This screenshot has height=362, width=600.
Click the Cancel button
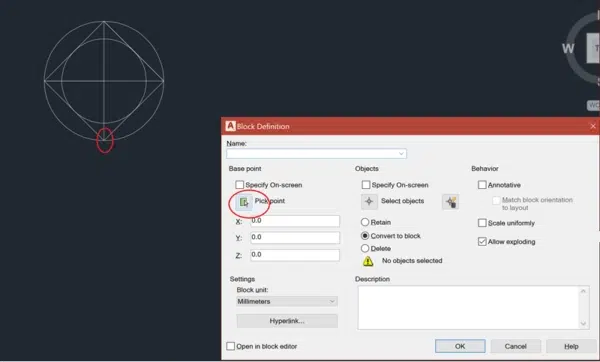tap(515, 346)
